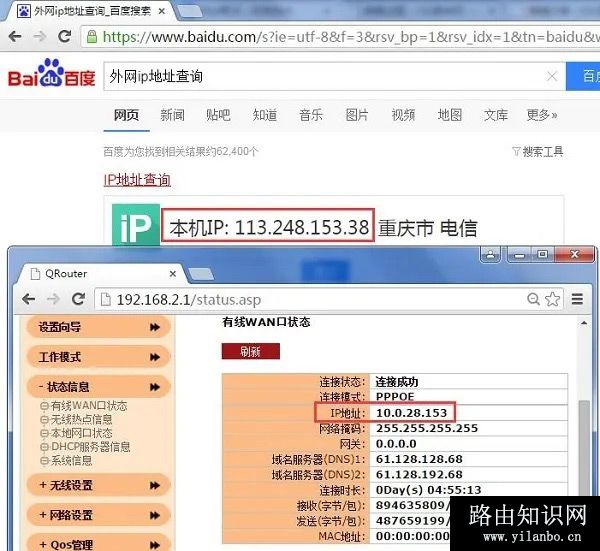
Task: Click the scrollbar up arrow on router page
Action: point(584,324)
